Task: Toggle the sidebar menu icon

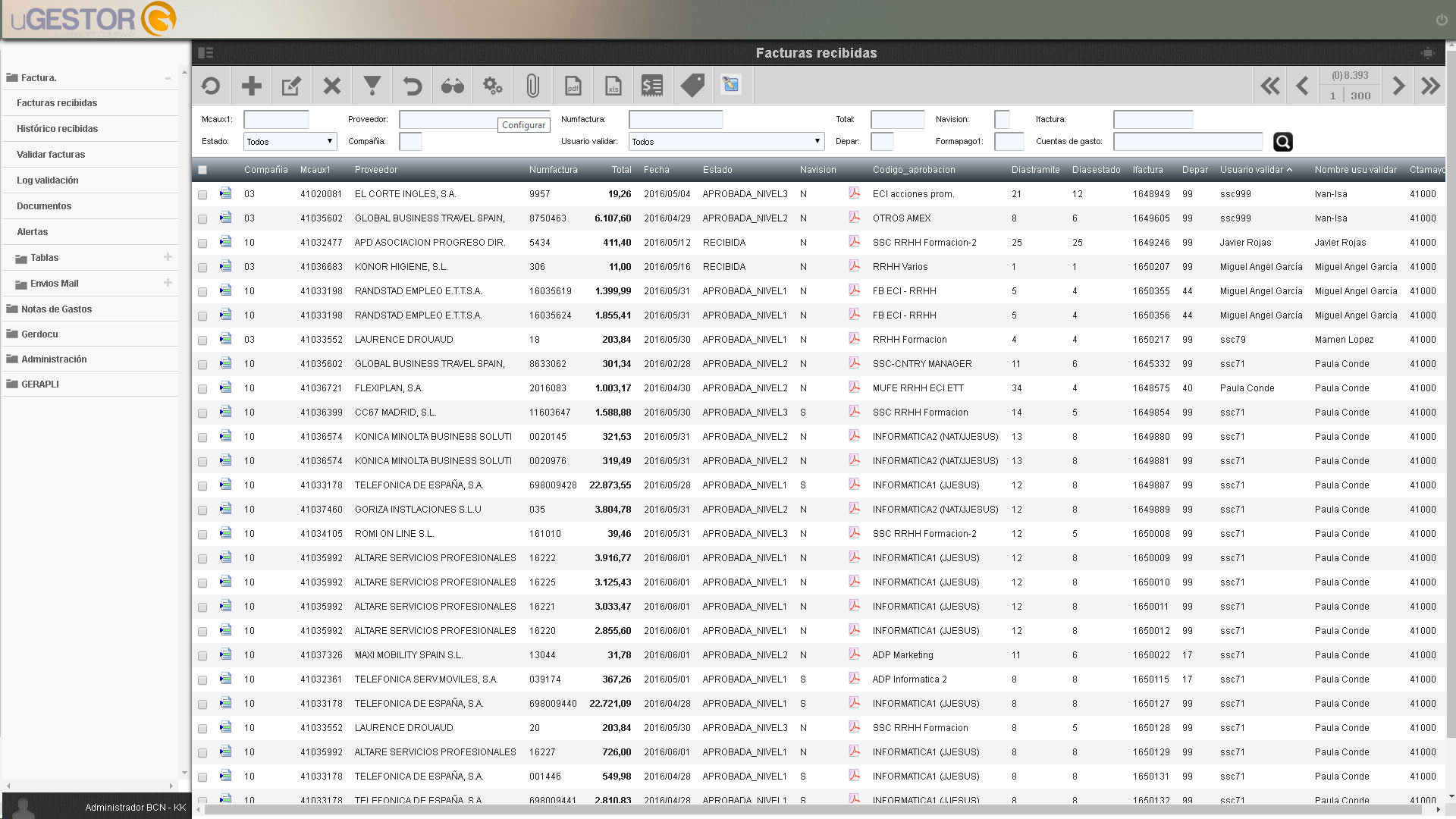Action: 206,52
